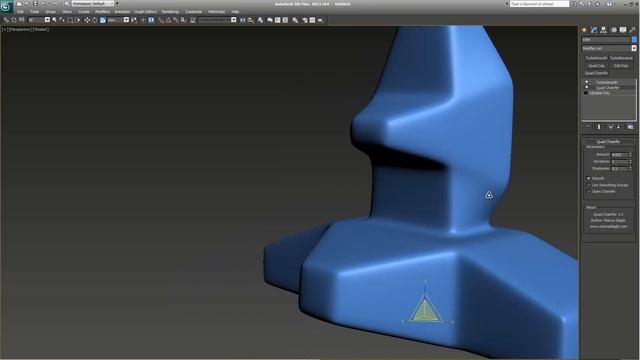Open the Group menu
640x360 pixels.
click(51, 12)
